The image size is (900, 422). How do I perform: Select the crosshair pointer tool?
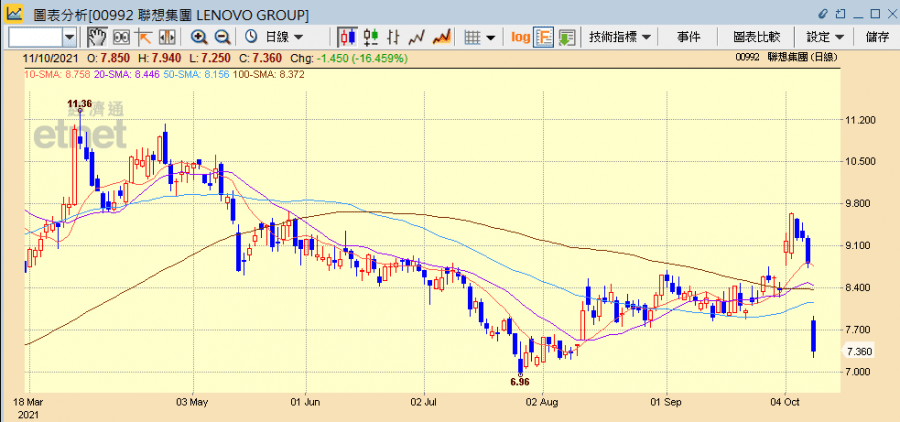[143, 37]
